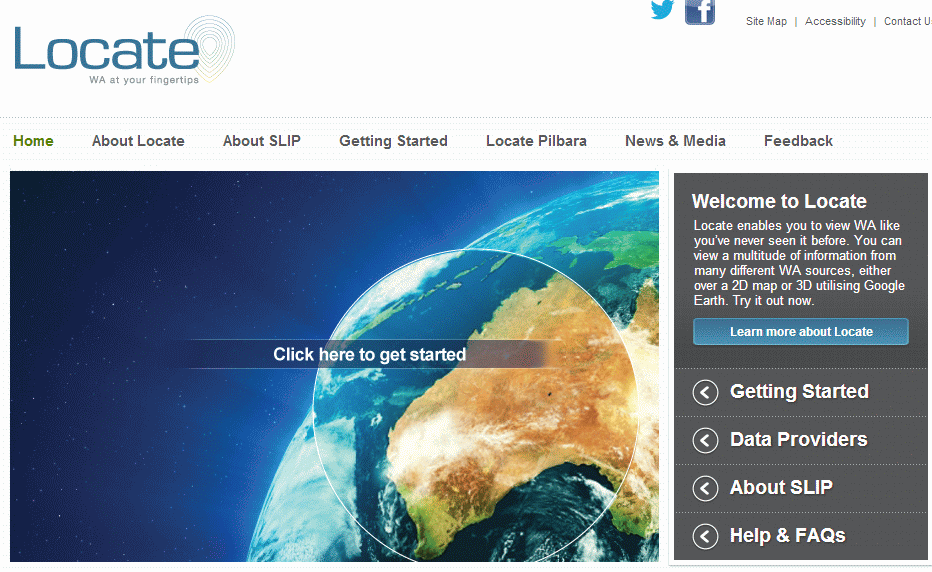Click the Welcome to Locate heading
Image resolution: width=932 pixels, height=572 pixels.
[779, 202]
